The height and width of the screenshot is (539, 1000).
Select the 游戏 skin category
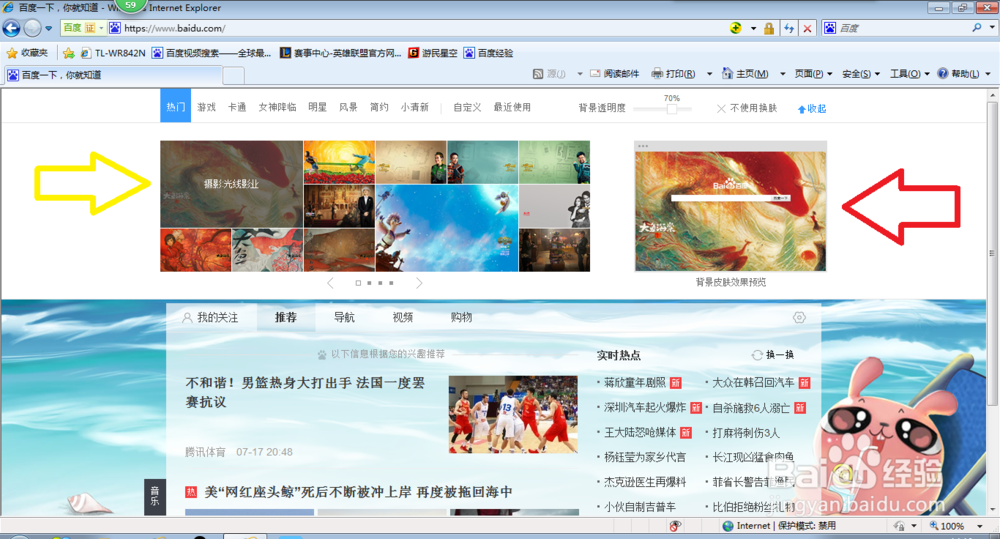(x=206, y=107)
